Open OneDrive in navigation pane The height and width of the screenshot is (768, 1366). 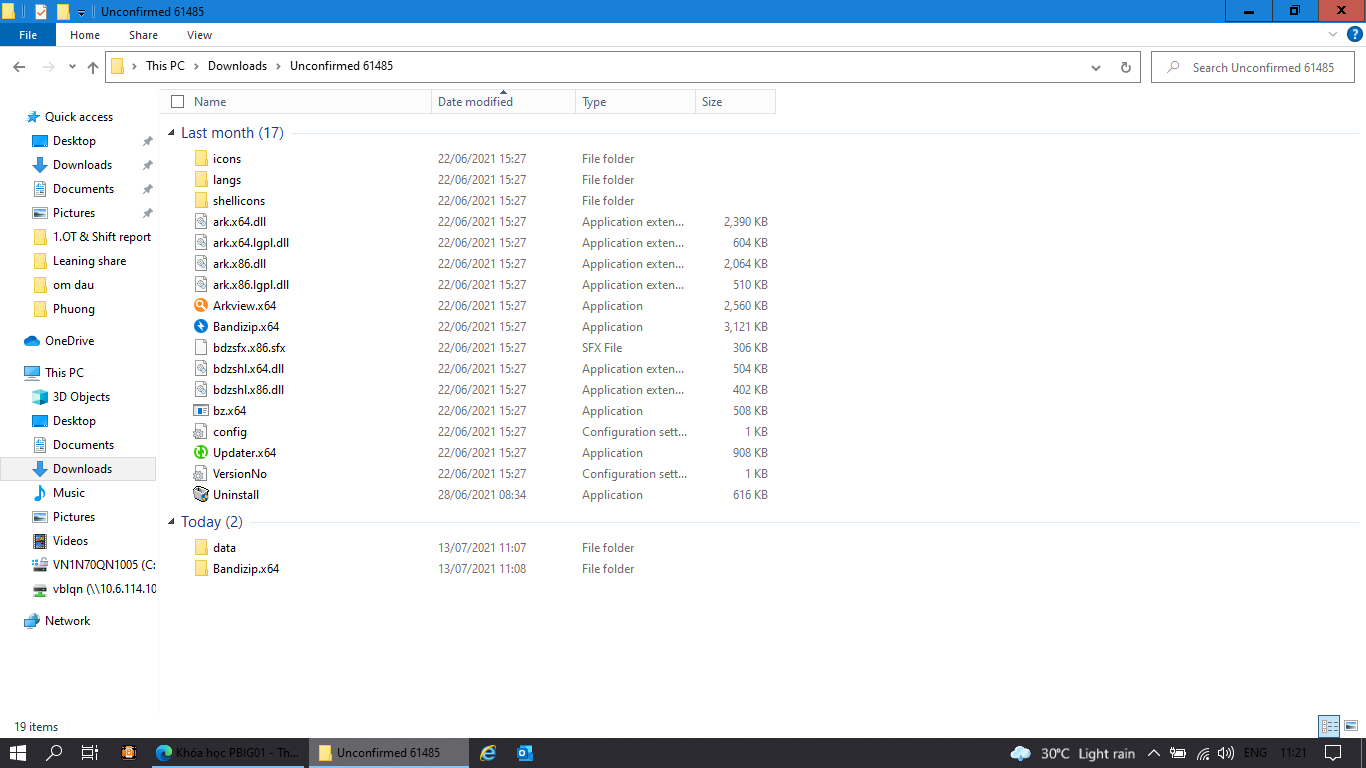69,341
